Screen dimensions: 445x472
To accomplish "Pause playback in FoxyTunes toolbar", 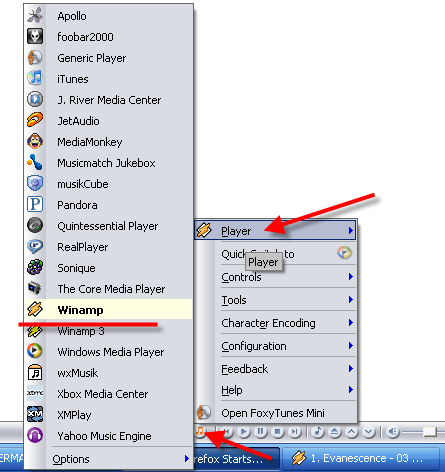I will tap(261, 432).
